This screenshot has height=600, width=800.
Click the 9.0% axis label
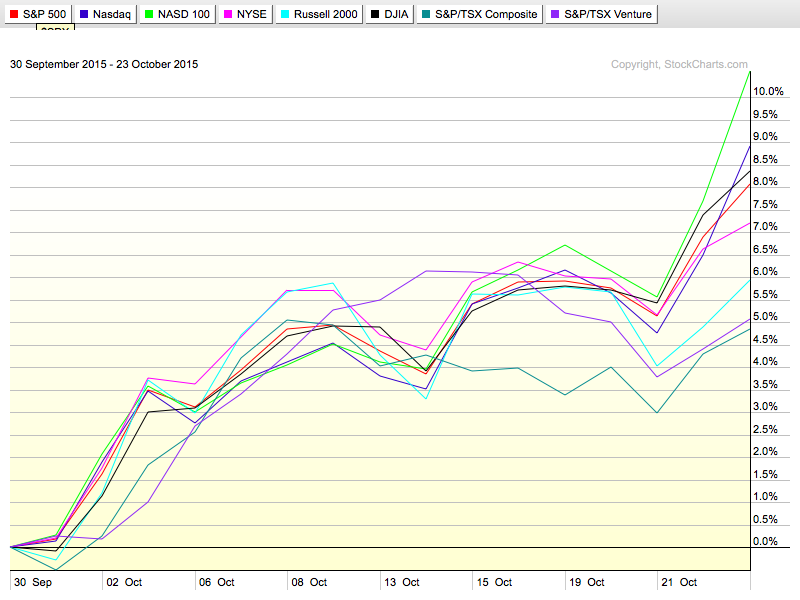(x=765, y=136)
